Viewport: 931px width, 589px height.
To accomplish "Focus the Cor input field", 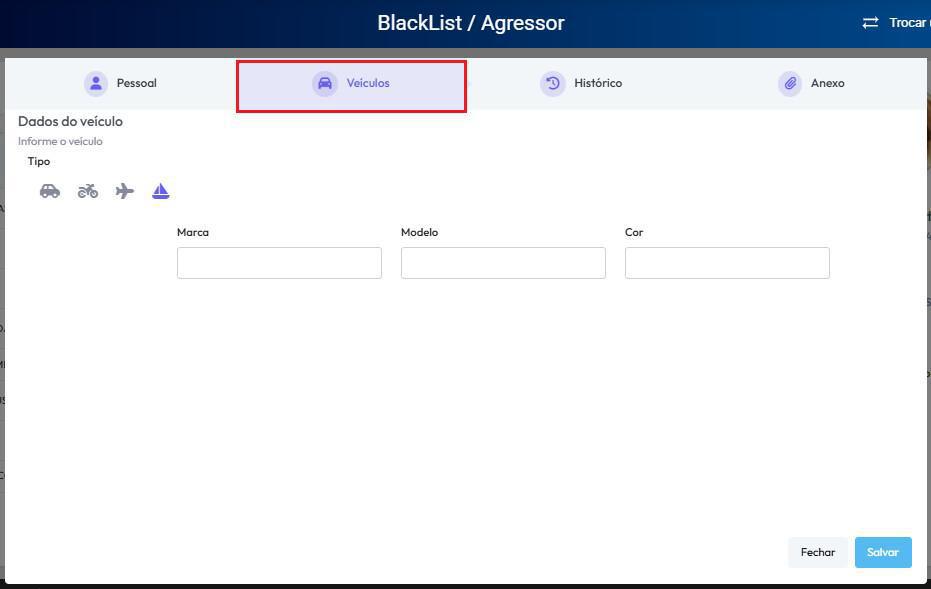I will pyautogui.click(x=727, y=263).
